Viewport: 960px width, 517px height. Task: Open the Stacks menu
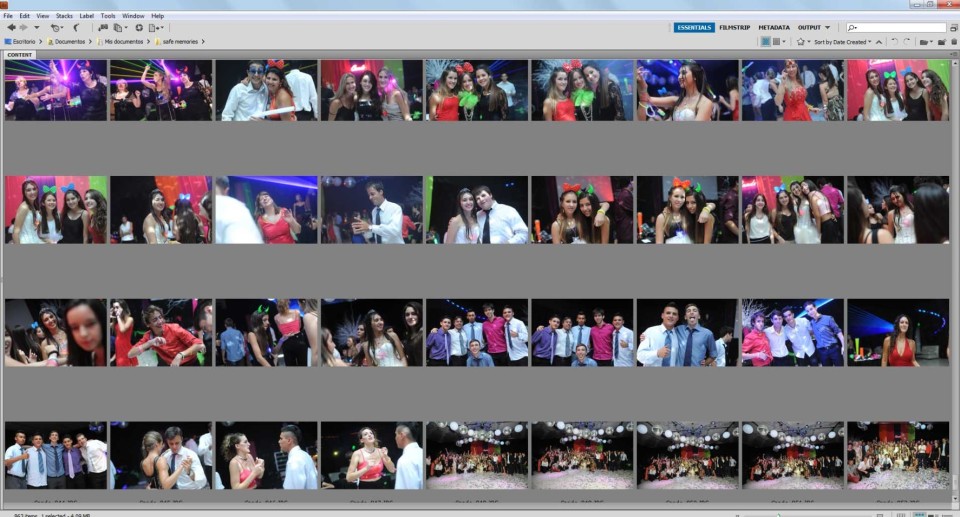coord(64,16)
